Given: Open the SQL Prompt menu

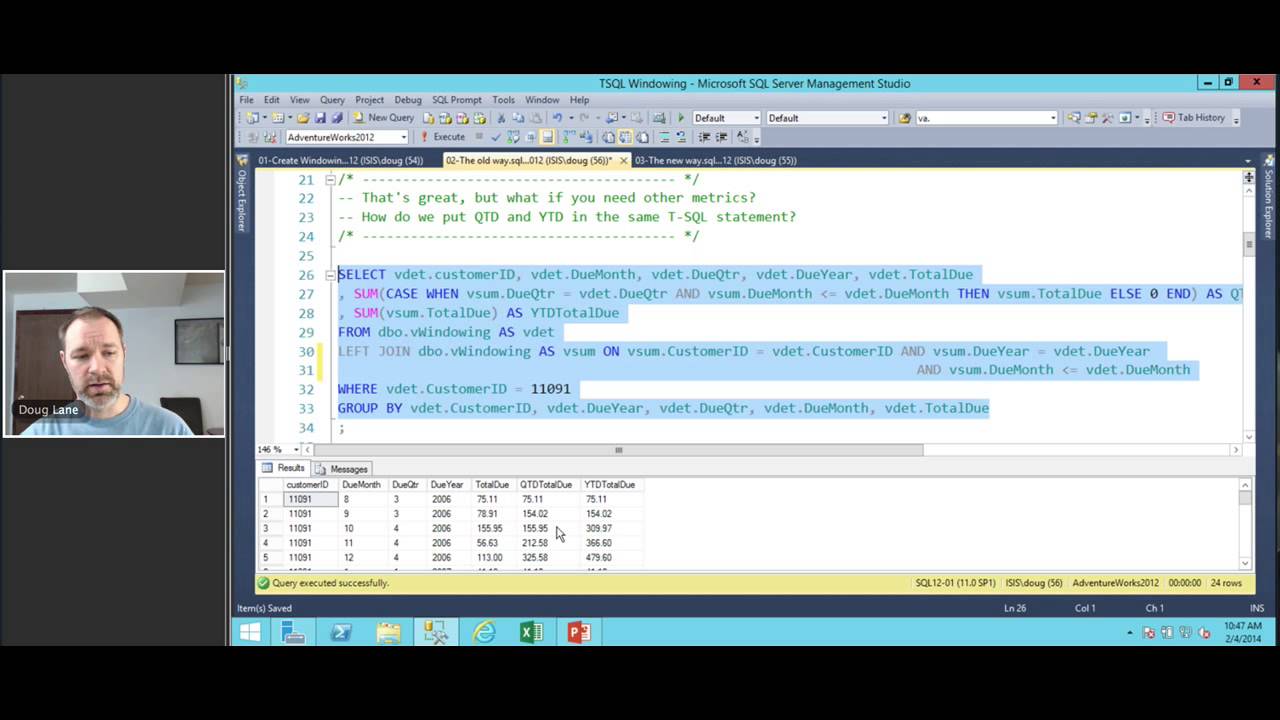Looking at the screenshot, I should point(457,100).
